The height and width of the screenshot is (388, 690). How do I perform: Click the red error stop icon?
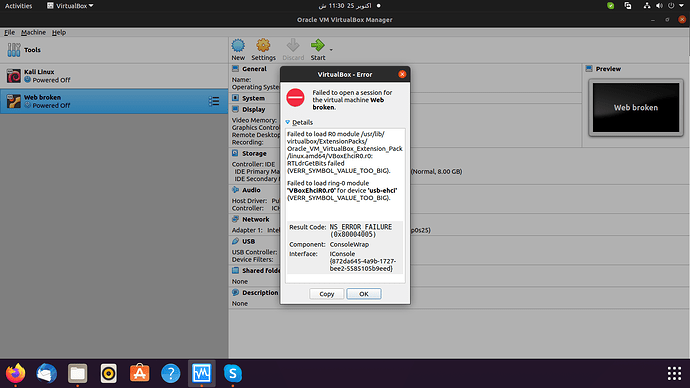[295, 97]
